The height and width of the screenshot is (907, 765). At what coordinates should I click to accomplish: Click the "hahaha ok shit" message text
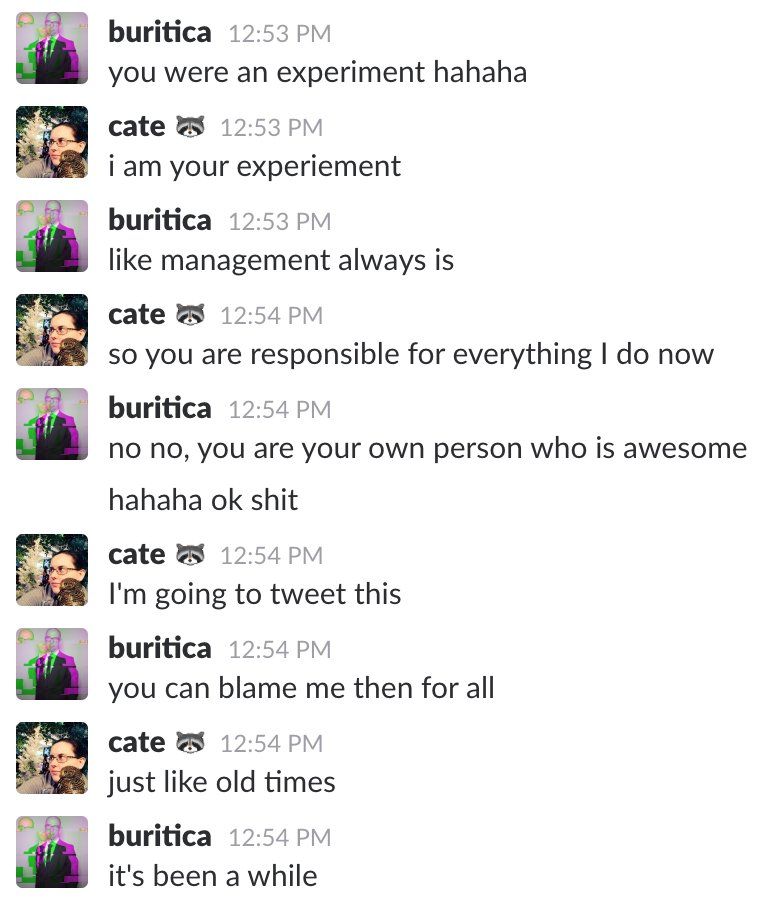pos(203,500)
